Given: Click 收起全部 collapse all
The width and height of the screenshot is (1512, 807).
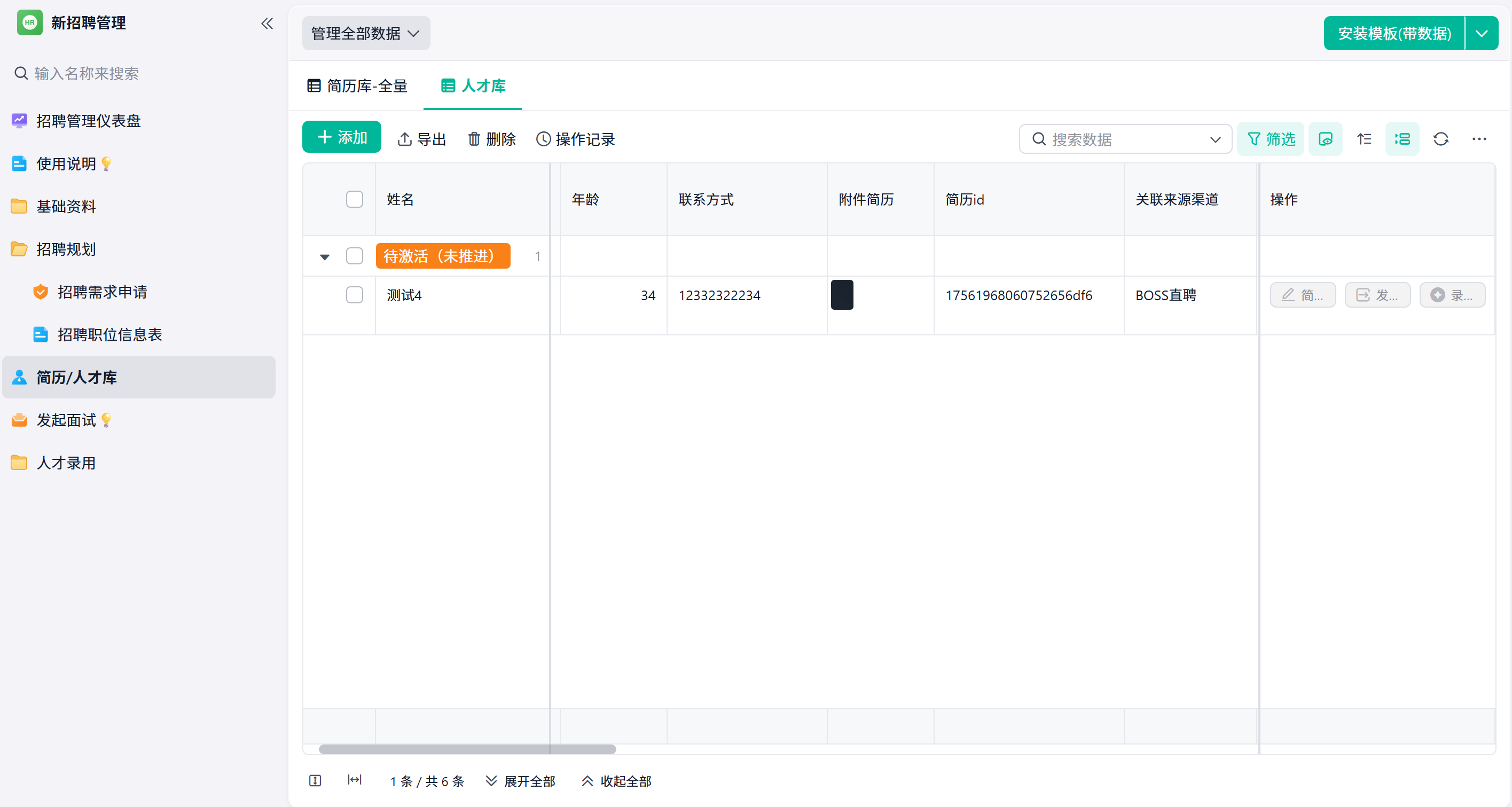Looking at the screenshot, I should (616, 781).
